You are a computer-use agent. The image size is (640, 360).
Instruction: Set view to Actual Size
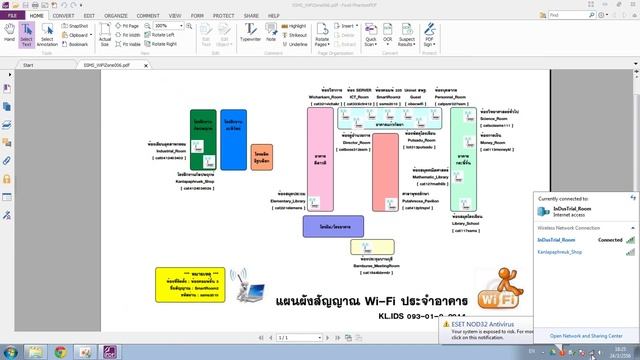105,35
